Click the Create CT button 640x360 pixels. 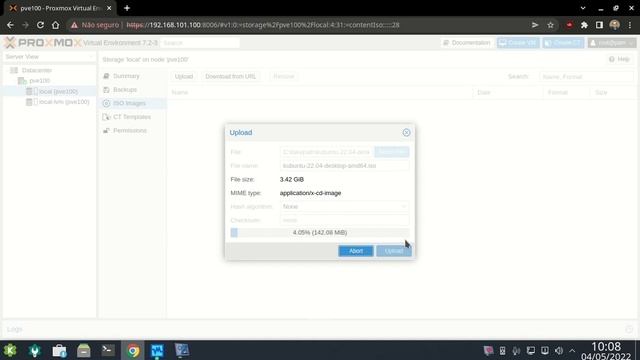563,43
